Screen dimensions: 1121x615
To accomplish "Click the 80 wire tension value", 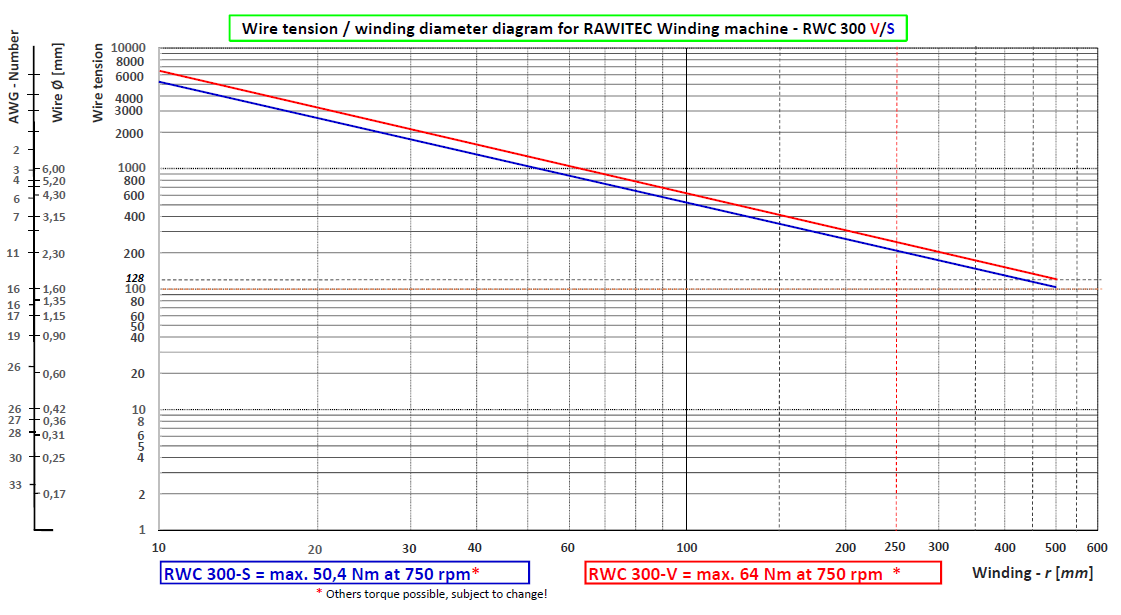I will (137, 302).
